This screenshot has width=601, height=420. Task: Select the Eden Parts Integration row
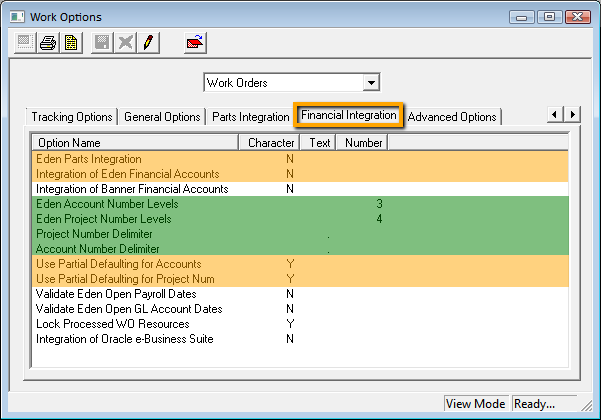(89, 159)
